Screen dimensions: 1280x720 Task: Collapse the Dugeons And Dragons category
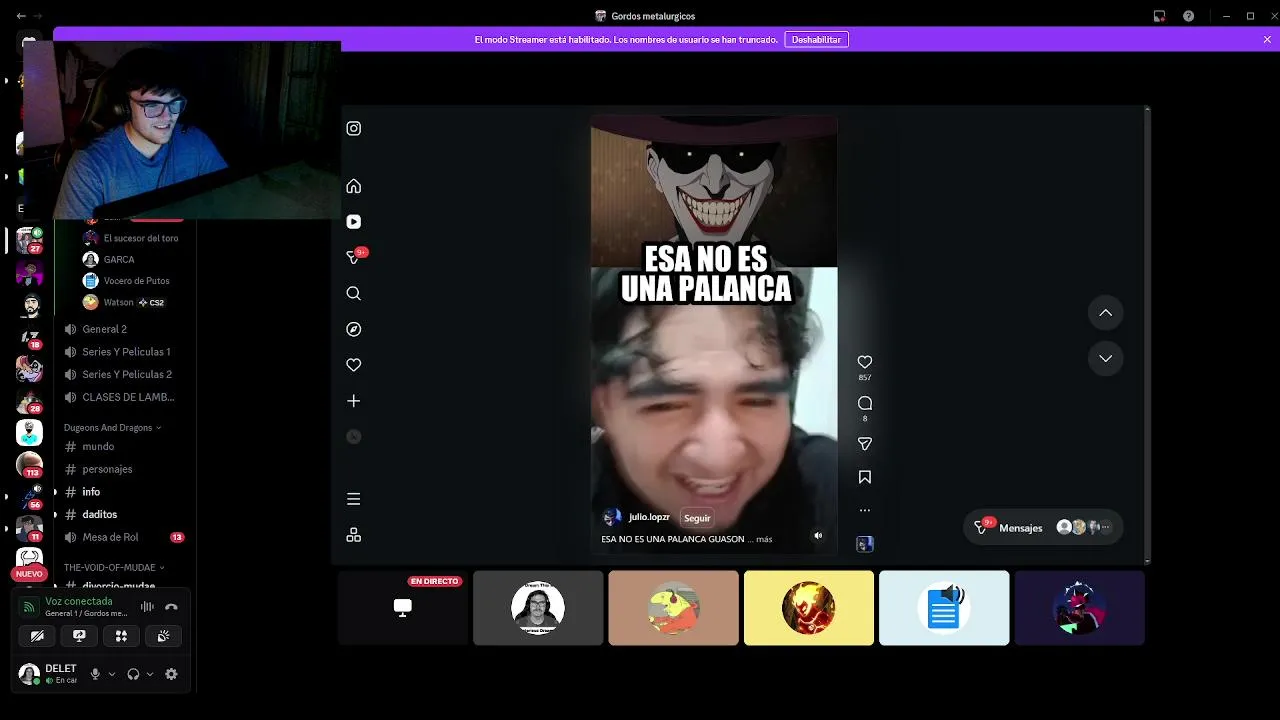click(112, 427)
